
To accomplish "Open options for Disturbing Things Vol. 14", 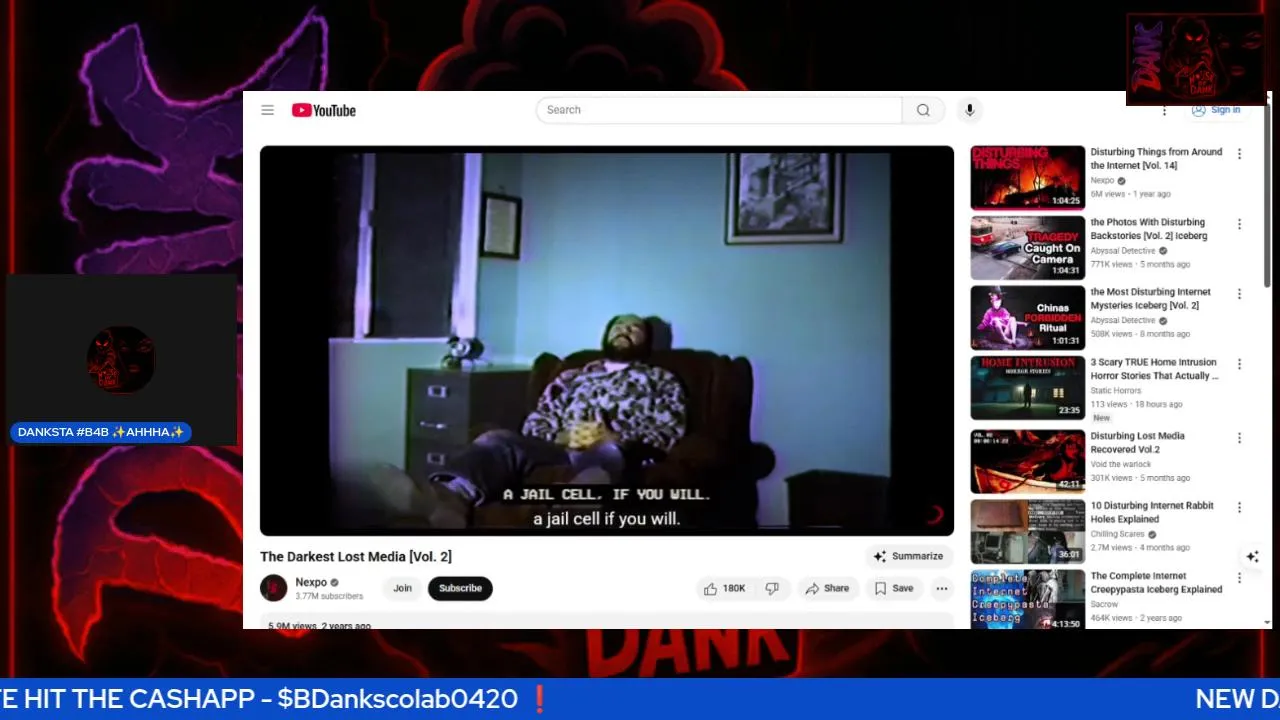I will coord(1239,154).
